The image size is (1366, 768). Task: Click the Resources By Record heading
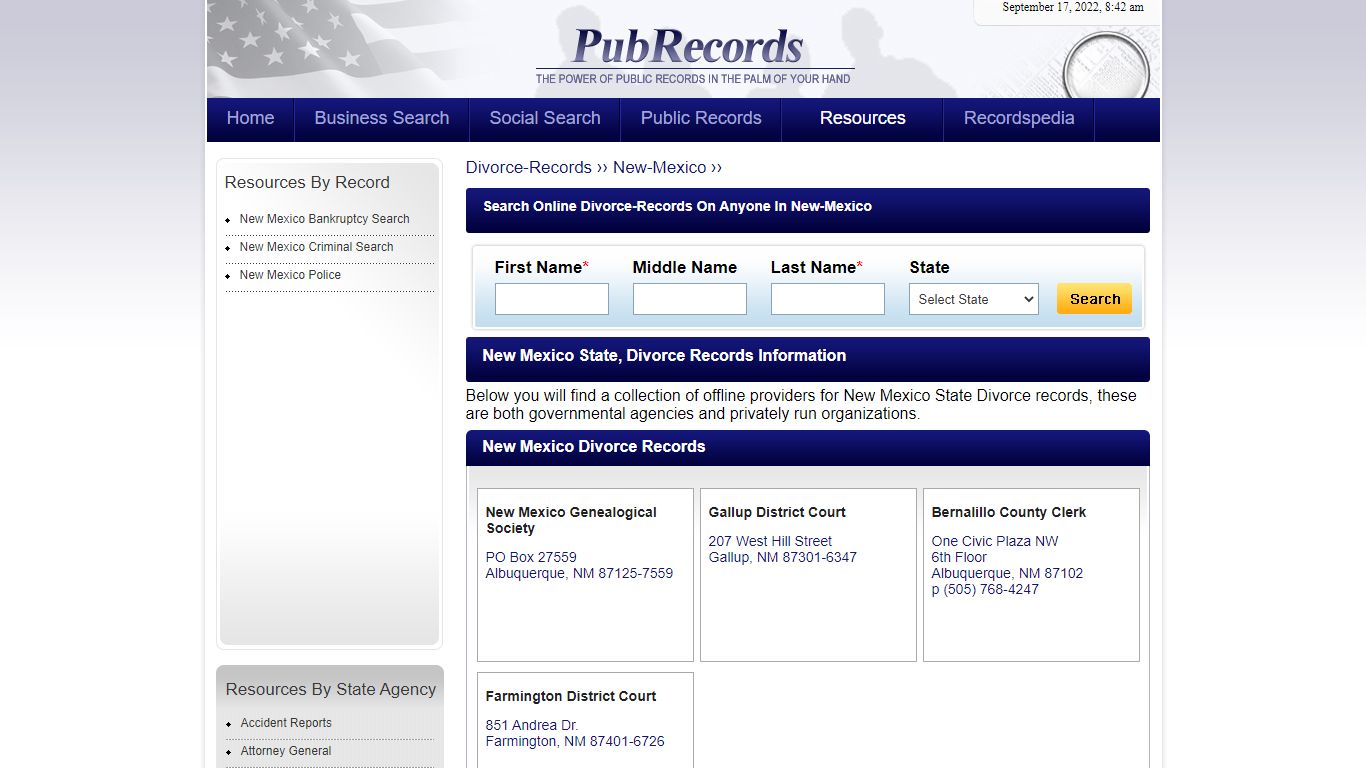point(307,182)
